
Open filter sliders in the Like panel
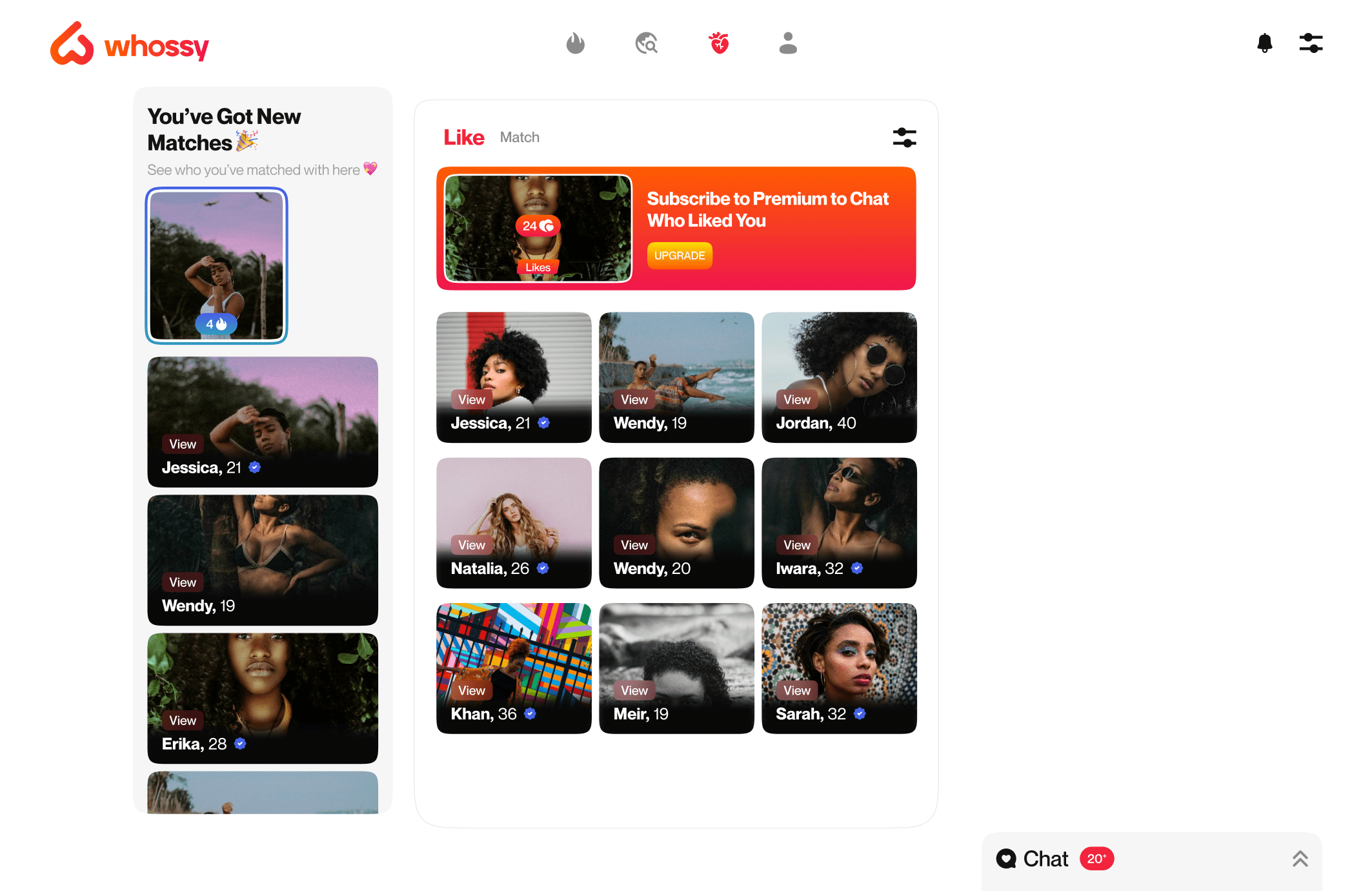click(904, 138)
